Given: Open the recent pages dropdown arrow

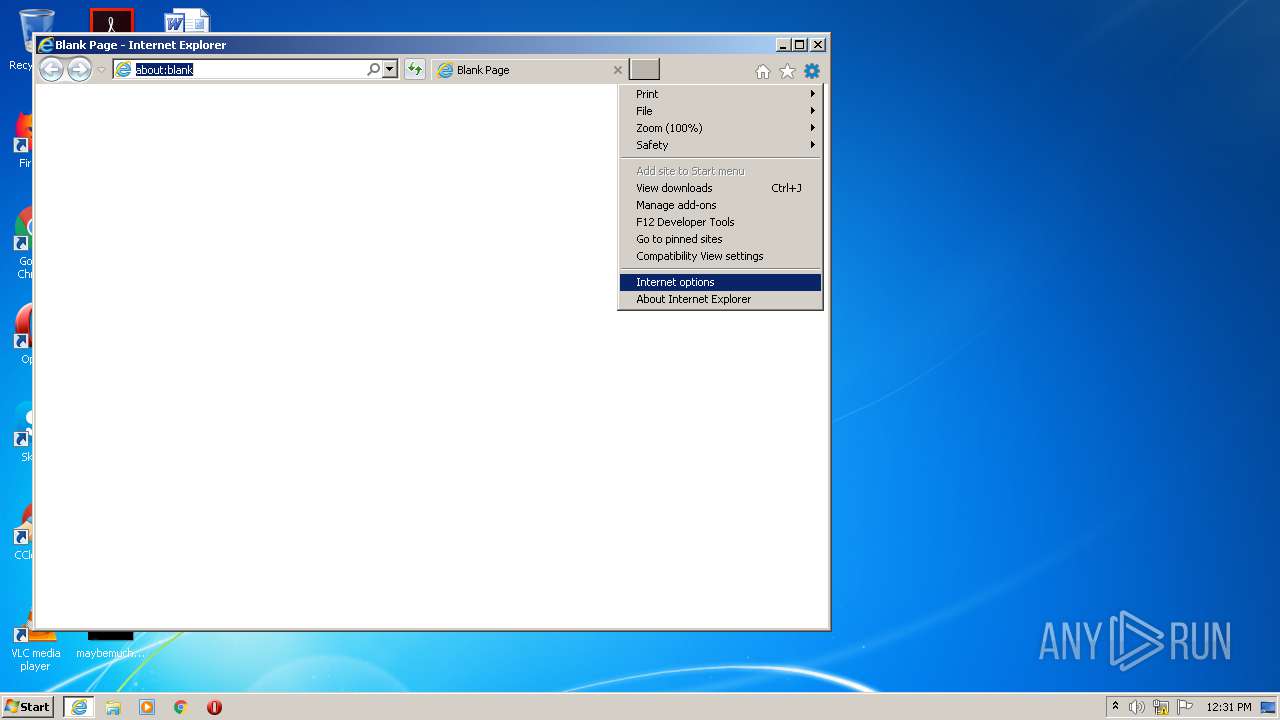Looking at the screenshot, I should pos(101,70).
